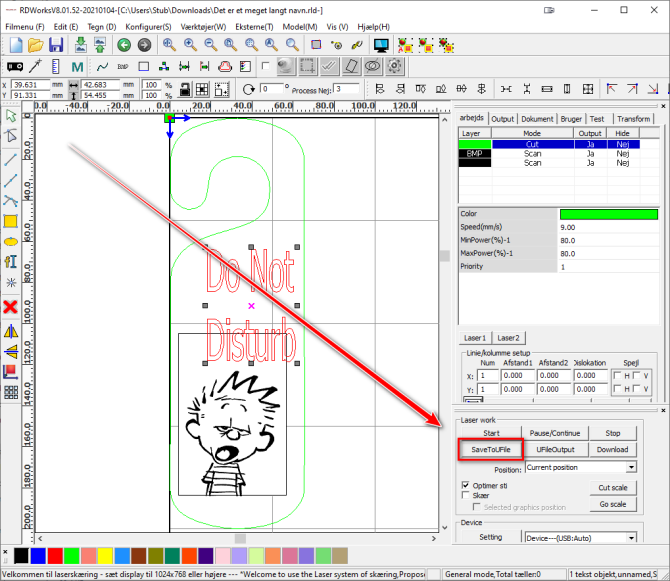Click the Import icon with green arrow
Image resolution: width=670 pixels, height=581 pixels.
coord(80,45)
